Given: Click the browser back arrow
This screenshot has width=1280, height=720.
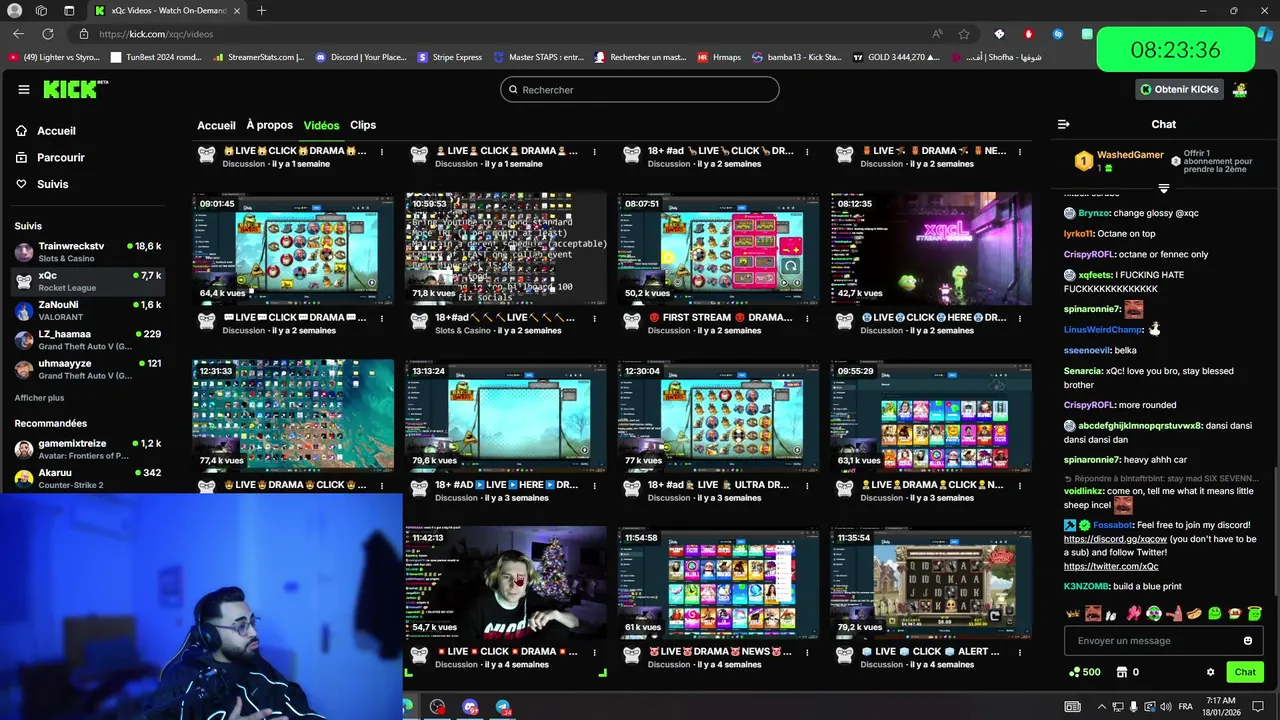Looking at the screenshot, I should pos(18,34).
